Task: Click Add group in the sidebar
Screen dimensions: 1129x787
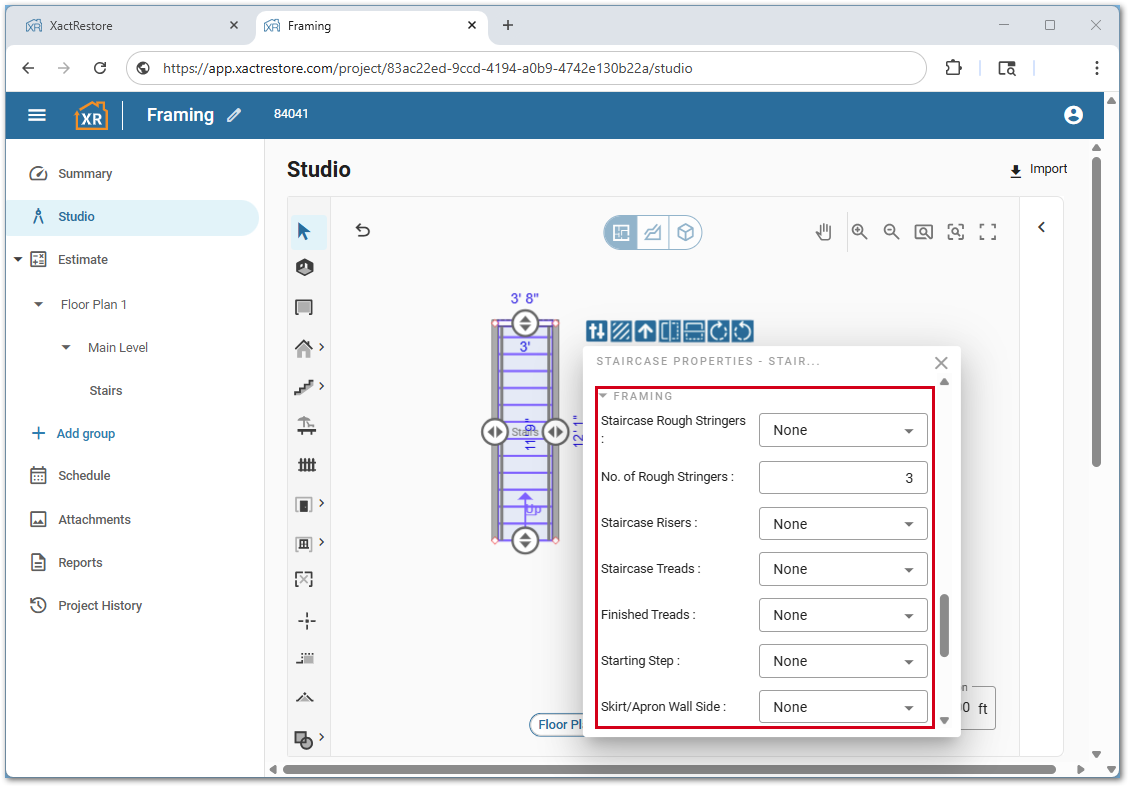Action: [x=85, y=434]
